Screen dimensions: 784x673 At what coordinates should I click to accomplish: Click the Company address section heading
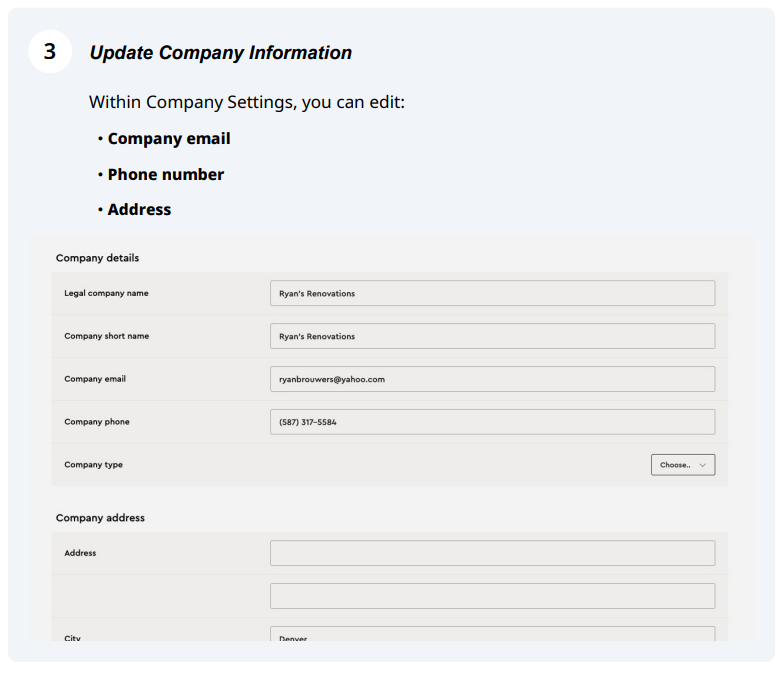100,518
